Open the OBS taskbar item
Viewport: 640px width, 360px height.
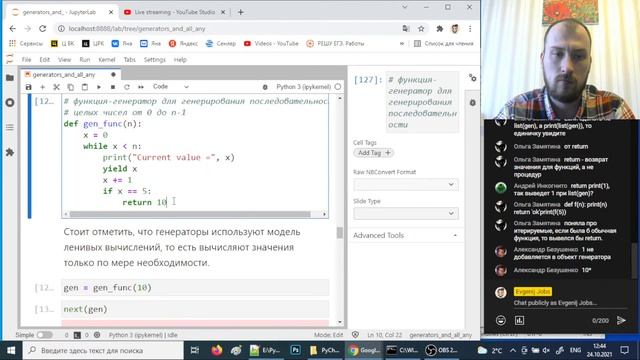tap(442, 350)
